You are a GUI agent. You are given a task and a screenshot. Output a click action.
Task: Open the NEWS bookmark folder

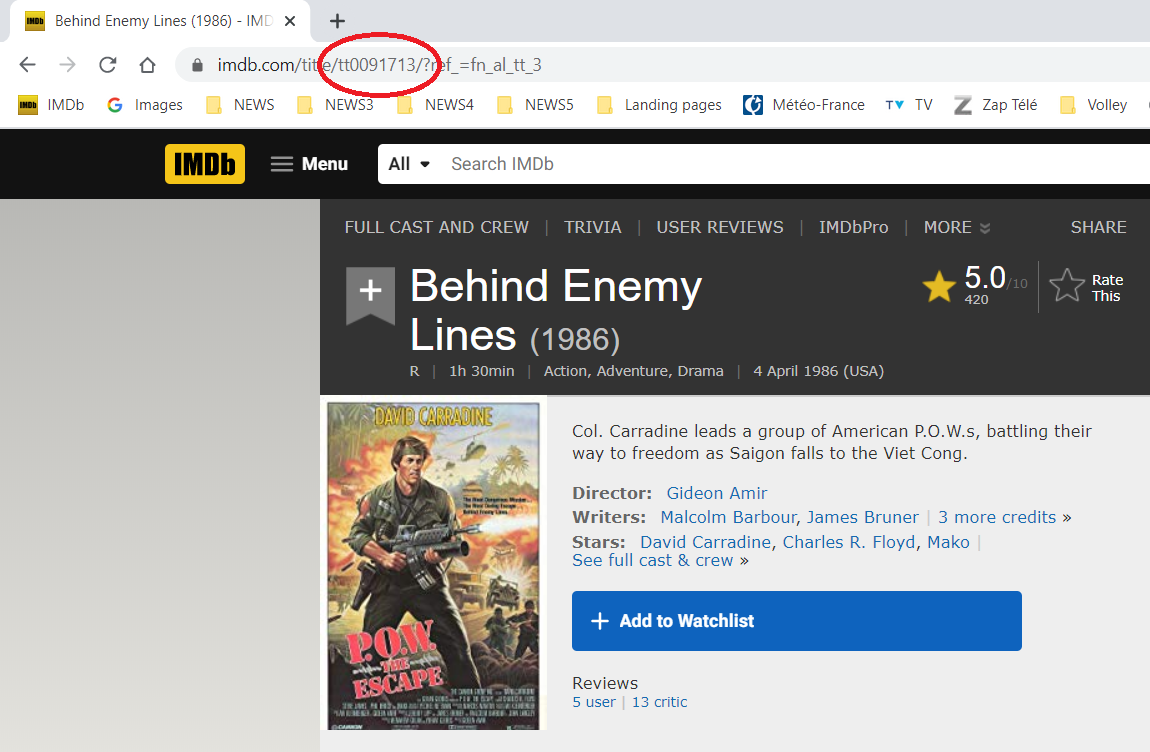coord(240,105)
